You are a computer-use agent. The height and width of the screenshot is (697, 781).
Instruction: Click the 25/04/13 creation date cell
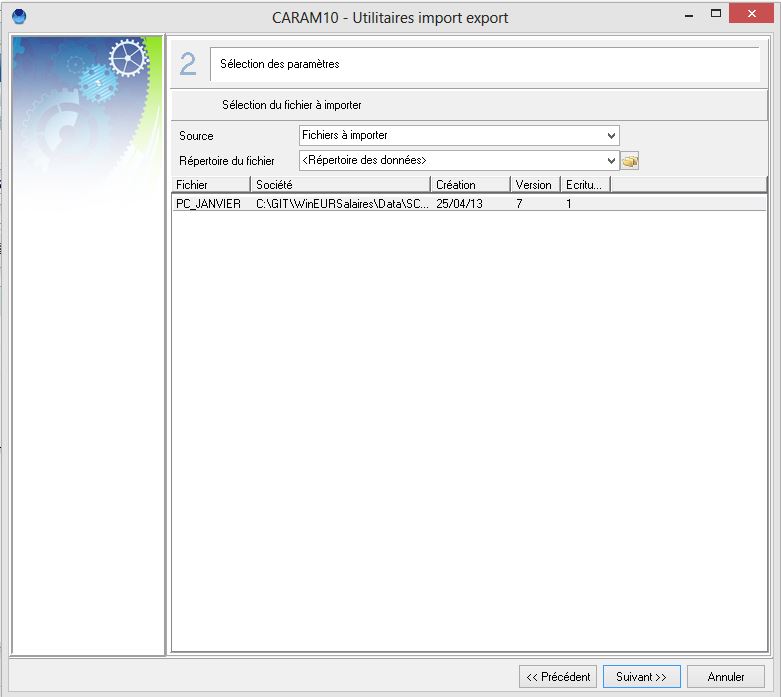(x=459, y=203)
